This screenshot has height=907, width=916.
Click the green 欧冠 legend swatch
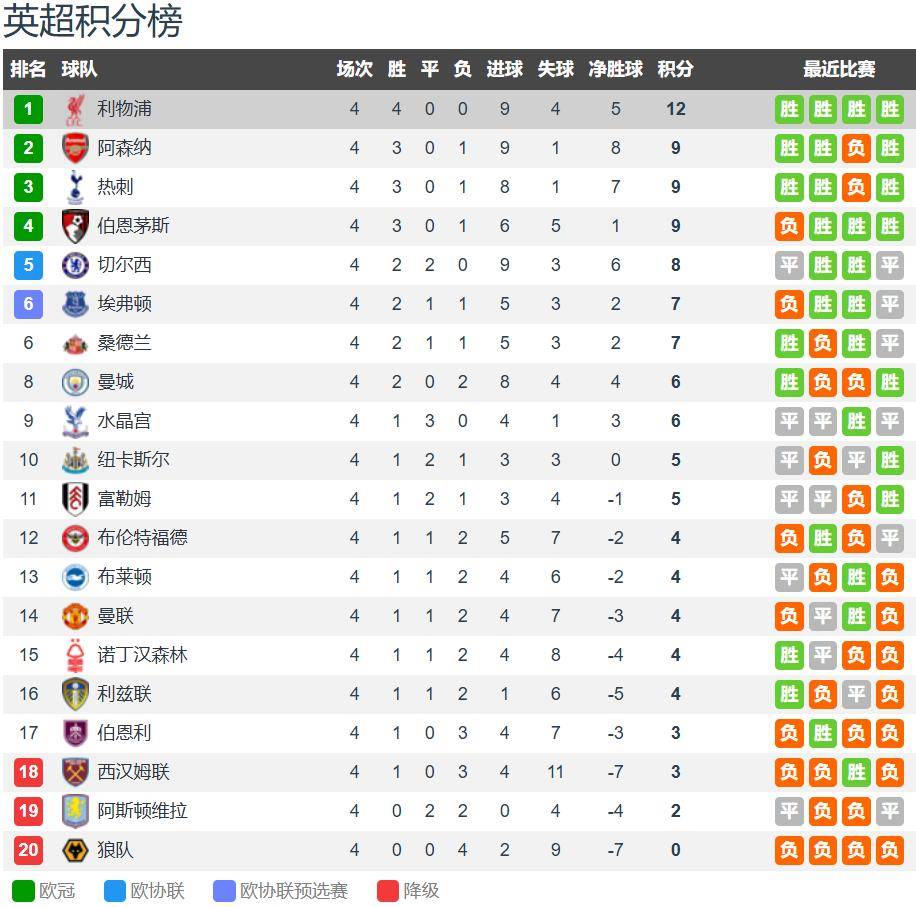pos(23,890)
